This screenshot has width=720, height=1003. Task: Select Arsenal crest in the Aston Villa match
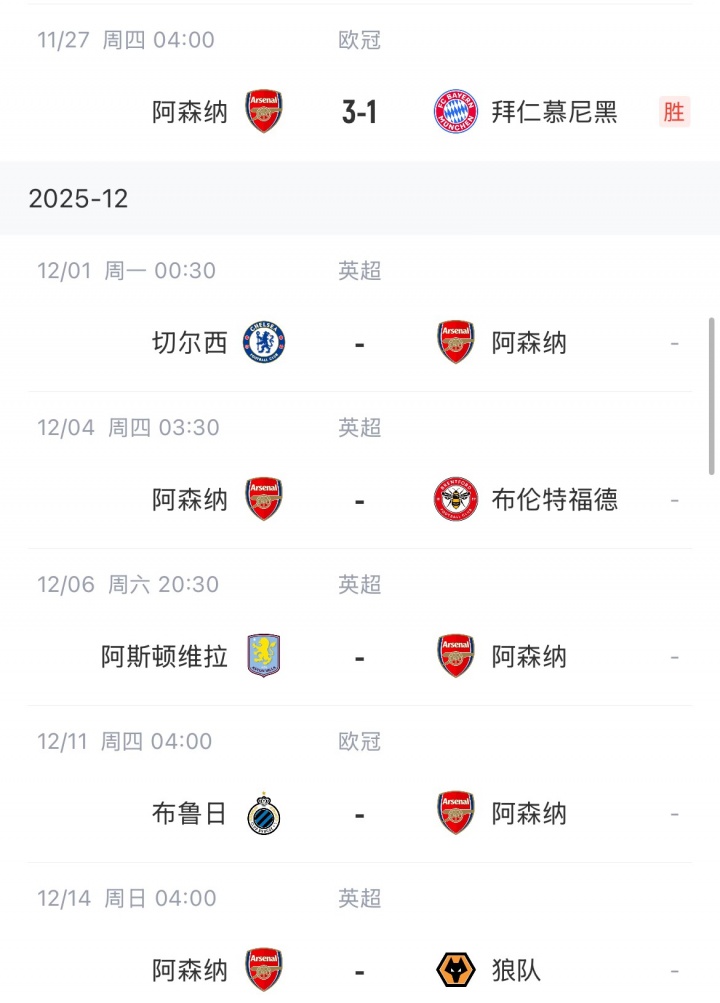tap(456, 657)
